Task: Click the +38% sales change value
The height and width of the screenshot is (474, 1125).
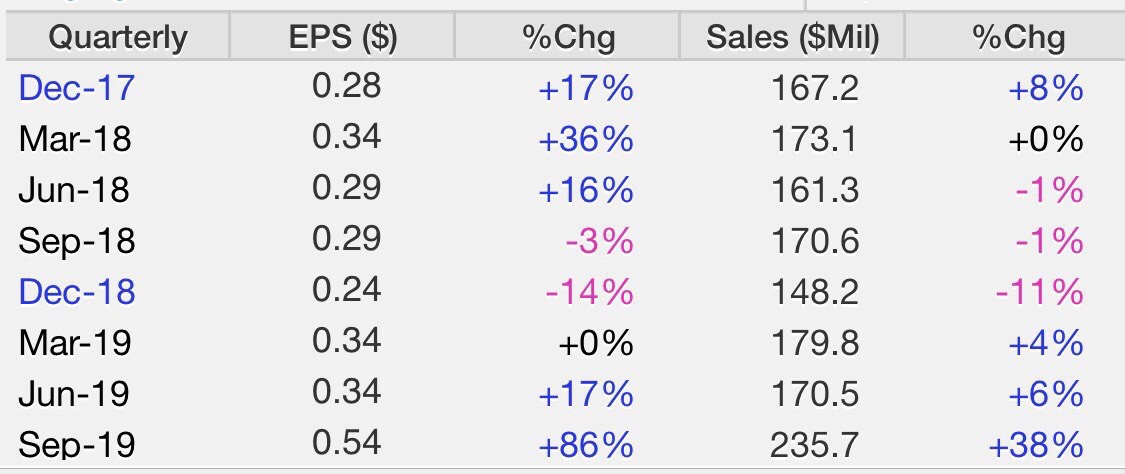Action: [1035, 445]
